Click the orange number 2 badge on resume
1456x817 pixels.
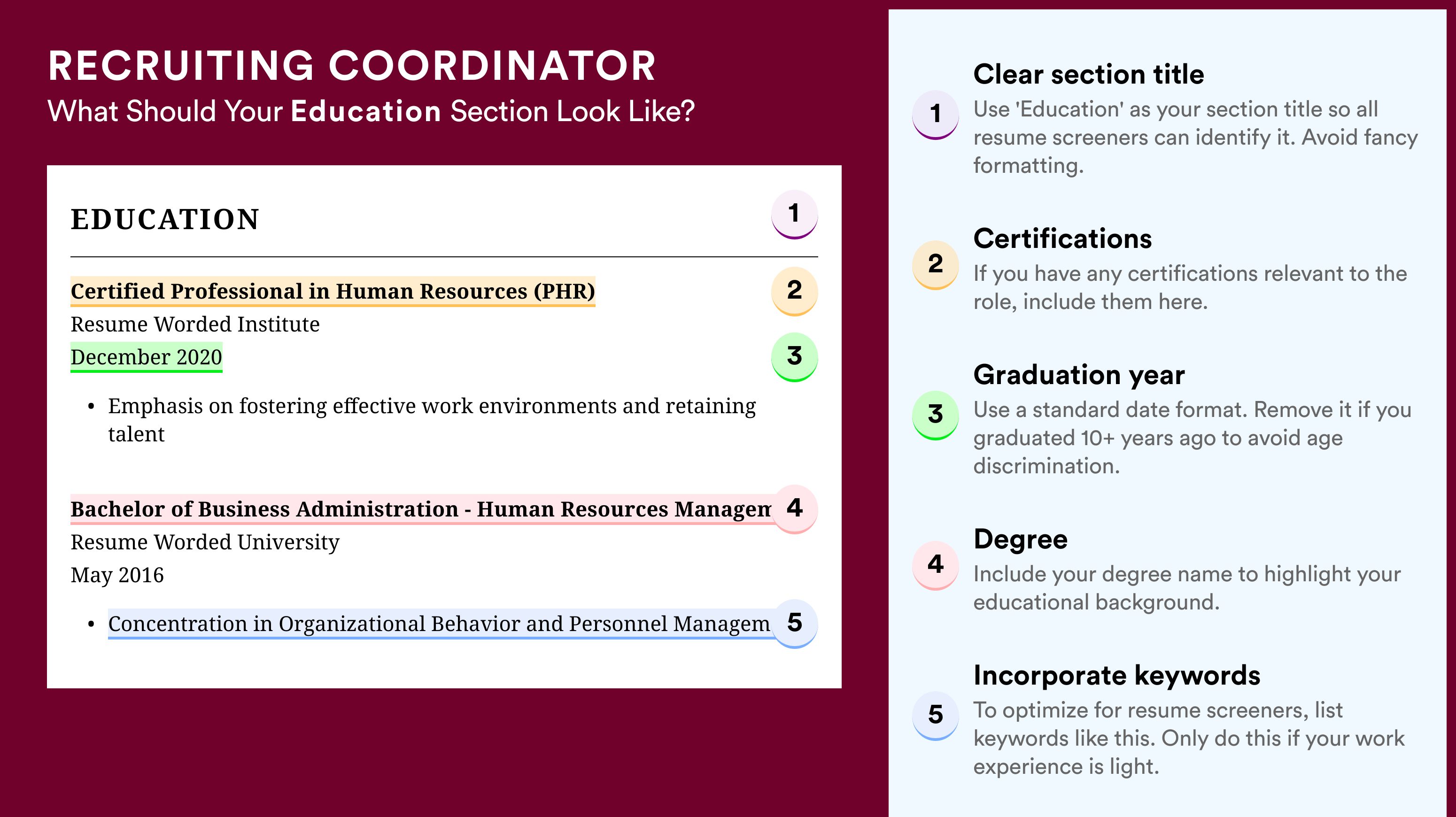click(x=794, y=291)
